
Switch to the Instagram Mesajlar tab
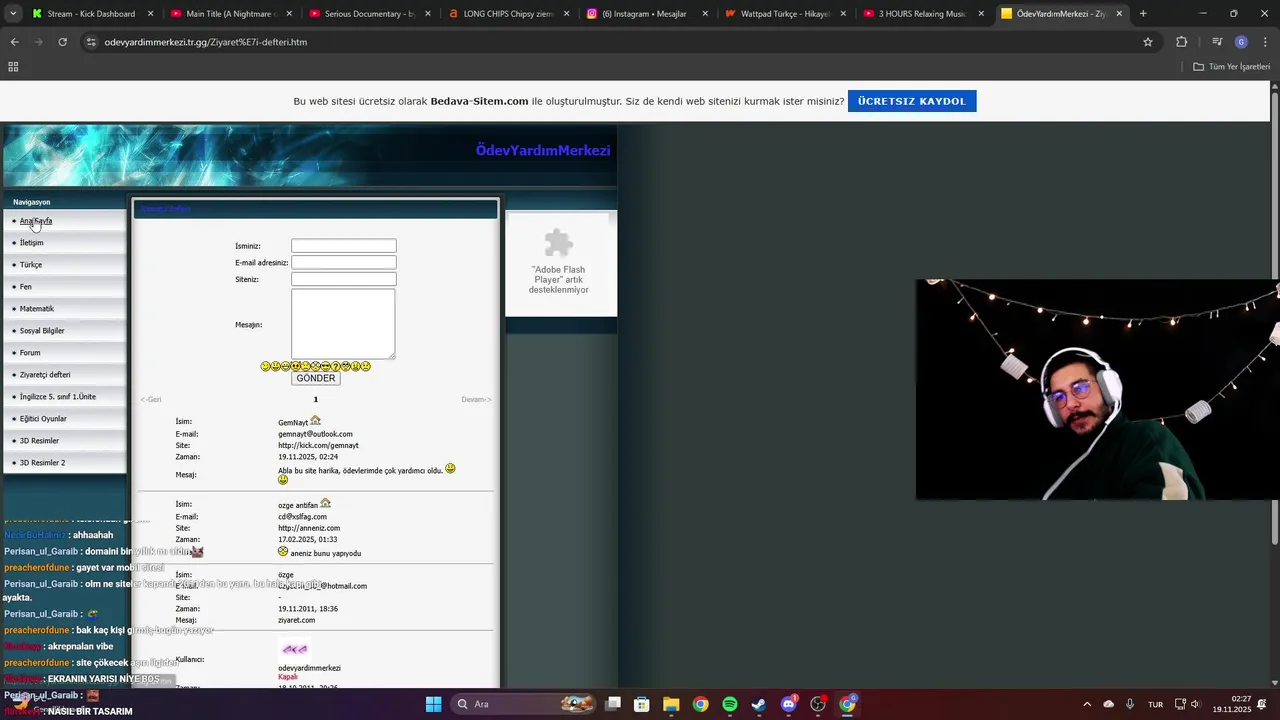coord(647,14)
